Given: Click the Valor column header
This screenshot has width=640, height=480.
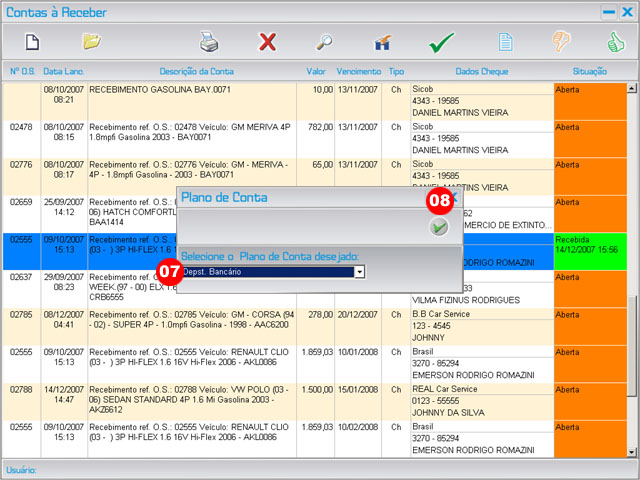Looking at the screenshot, I should pyautogui.click(x=317, y=72).
